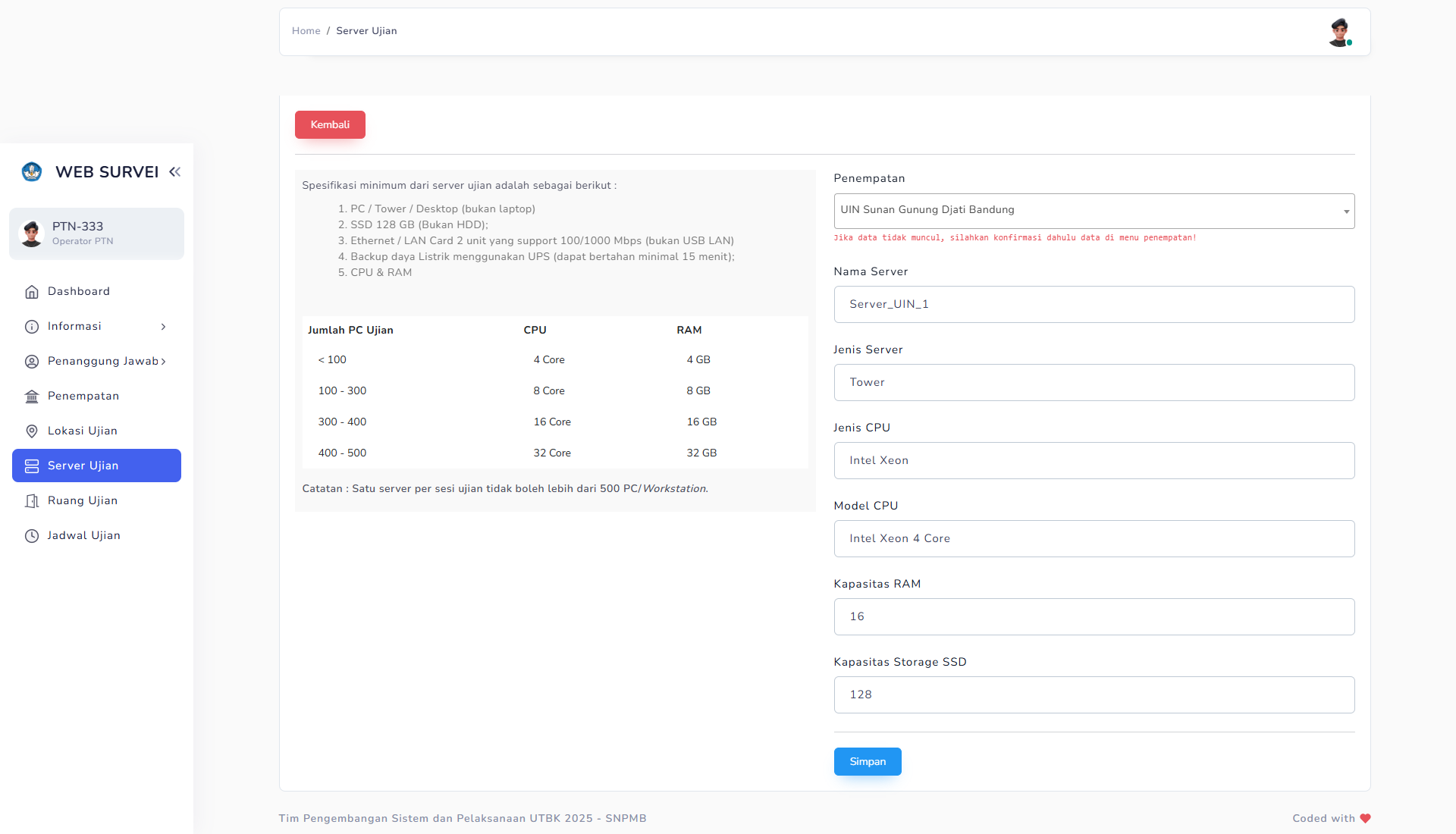Click the PTN-333 operator profile
The width and height of the screenshot is (1456, 834).
click(96, 232)
